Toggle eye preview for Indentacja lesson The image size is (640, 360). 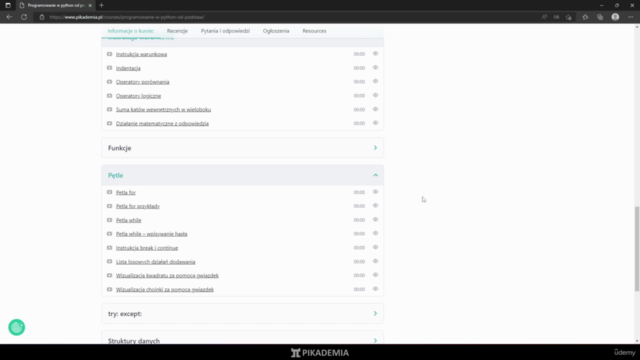[x=375, y=67]
